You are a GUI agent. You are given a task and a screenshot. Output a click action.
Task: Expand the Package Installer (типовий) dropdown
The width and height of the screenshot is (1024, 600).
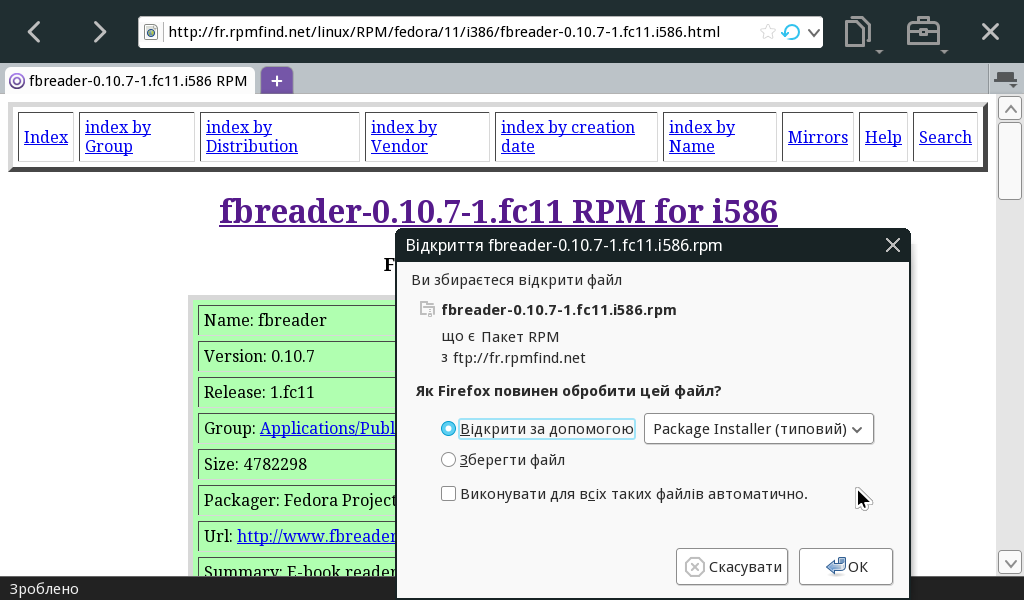pos(759,429)
